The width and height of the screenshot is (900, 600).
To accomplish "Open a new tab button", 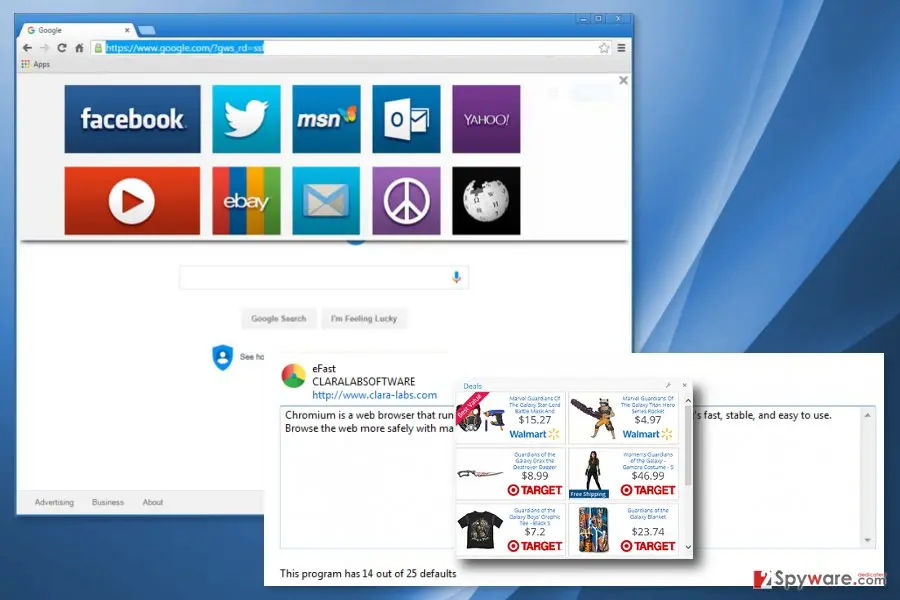I will (x=146, y=30).
